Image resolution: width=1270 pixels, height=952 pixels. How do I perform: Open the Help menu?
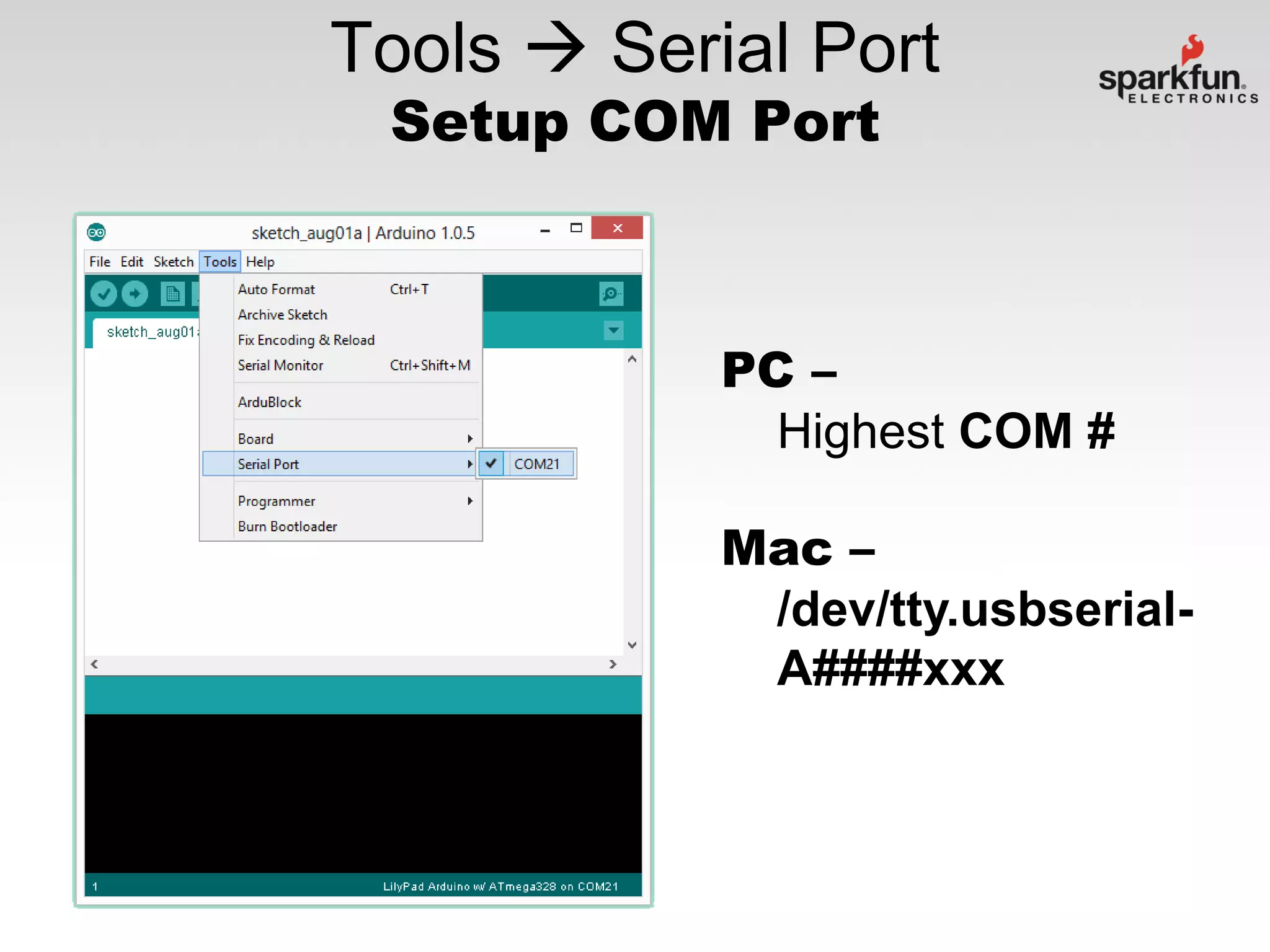[260, 262]
